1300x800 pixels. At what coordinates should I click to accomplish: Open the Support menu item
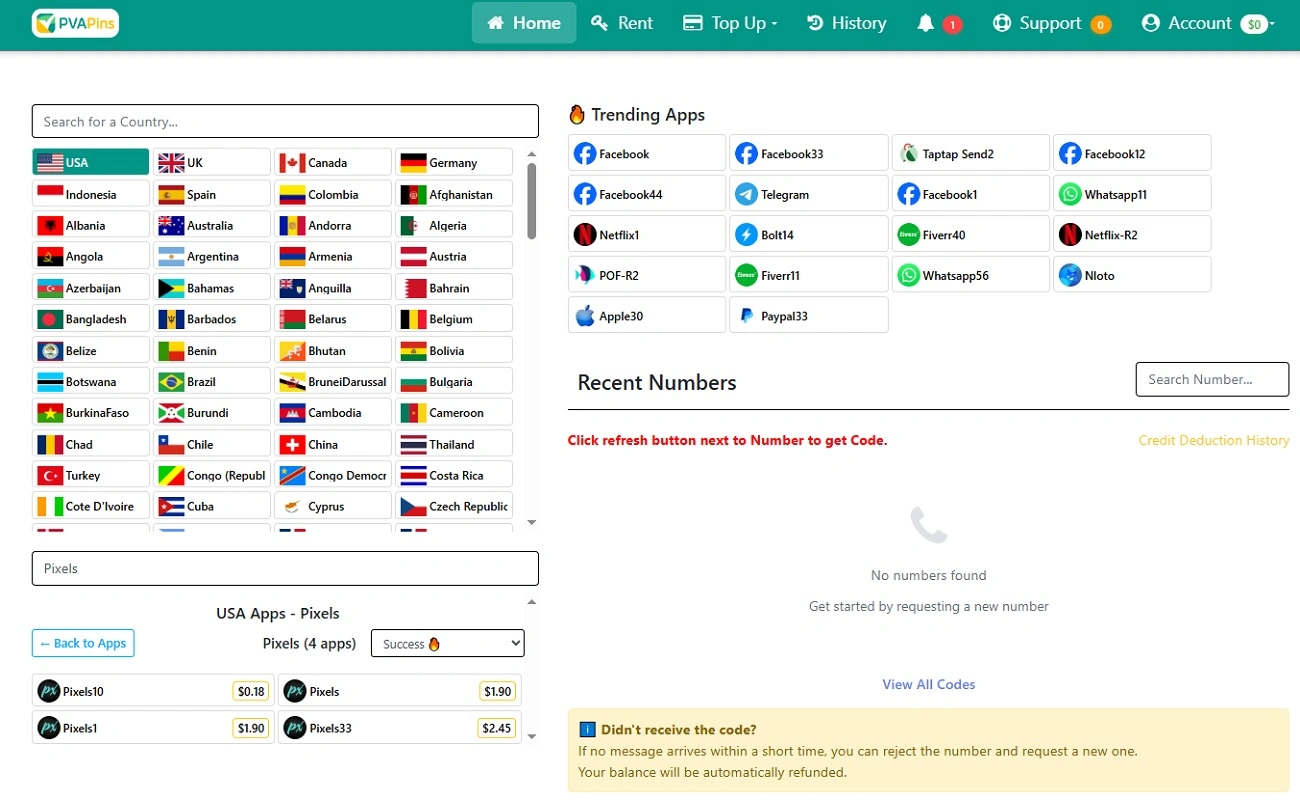coord(1051,23)
